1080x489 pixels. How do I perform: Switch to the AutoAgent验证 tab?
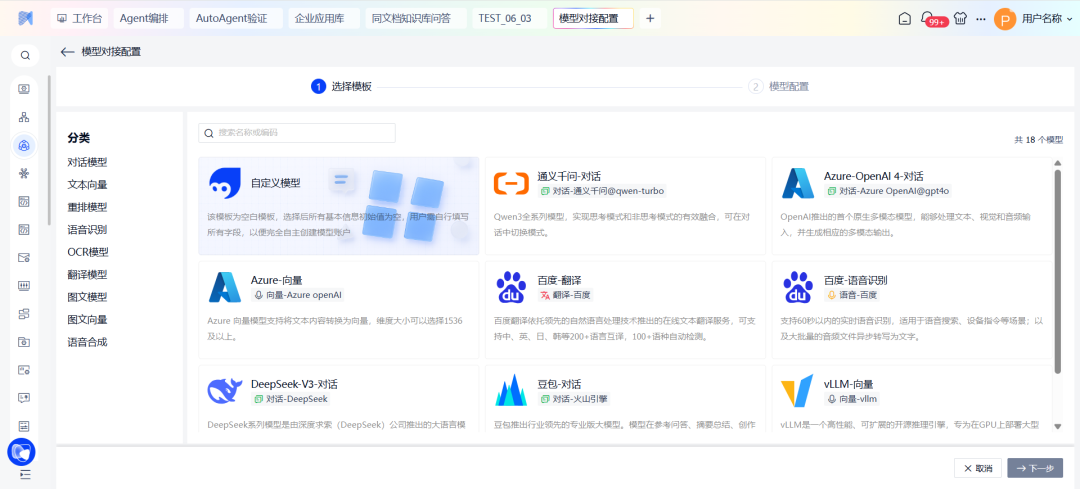232,18
